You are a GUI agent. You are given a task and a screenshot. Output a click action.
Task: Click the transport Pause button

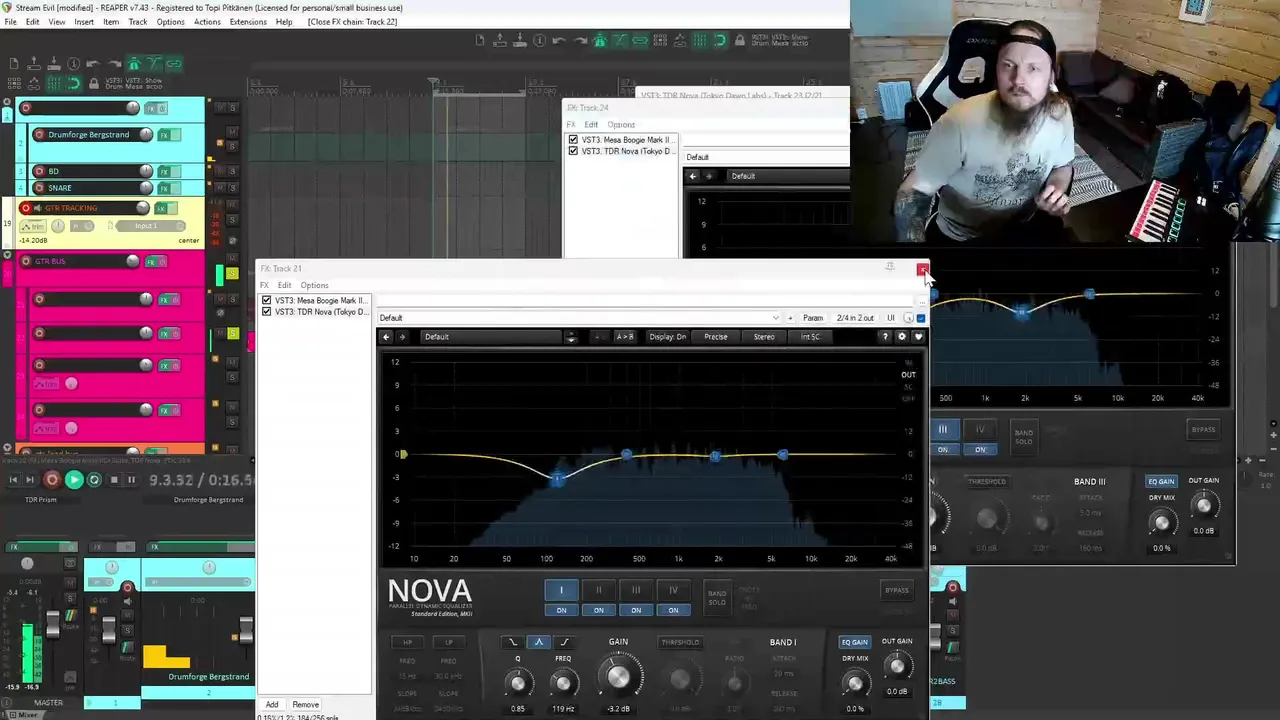(132, 480)
